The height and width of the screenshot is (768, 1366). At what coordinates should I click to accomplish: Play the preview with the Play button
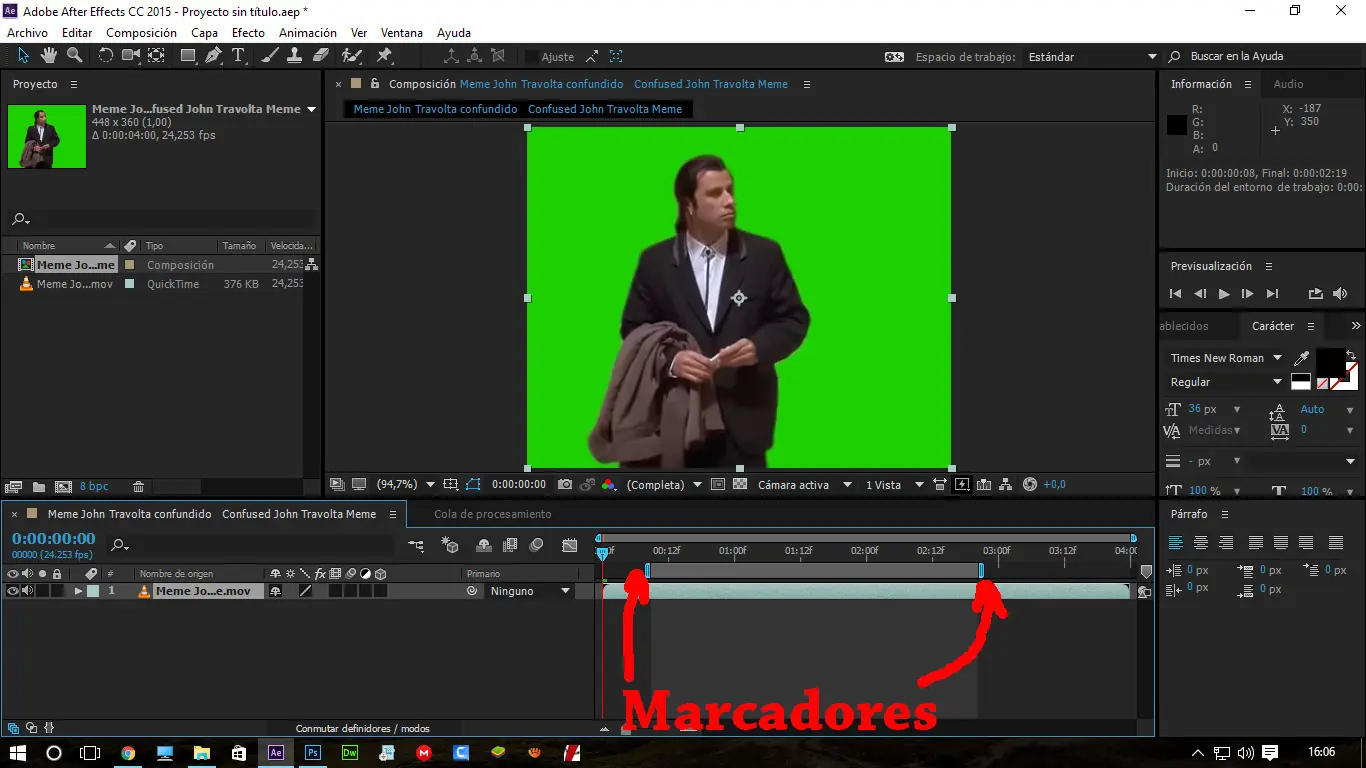point(1223,294)
